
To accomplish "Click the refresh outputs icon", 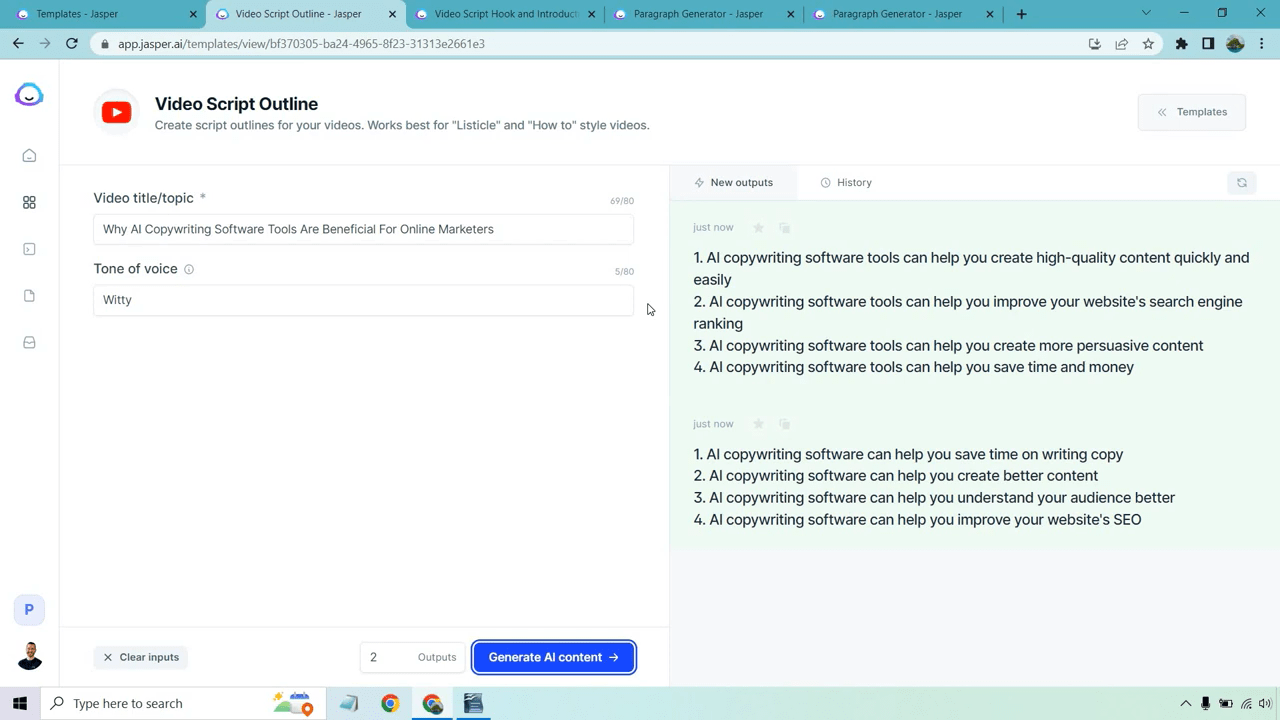I will point(1241,183).
